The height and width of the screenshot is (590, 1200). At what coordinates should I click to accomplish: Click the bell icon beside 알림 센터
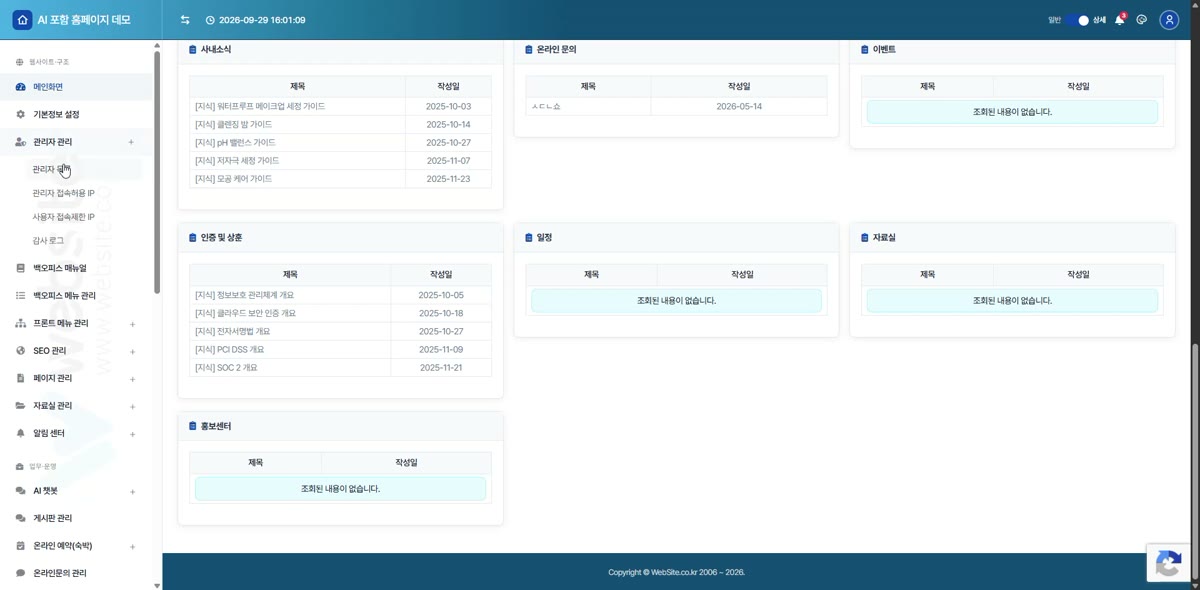pyautogui.click(x=21, y=434)
